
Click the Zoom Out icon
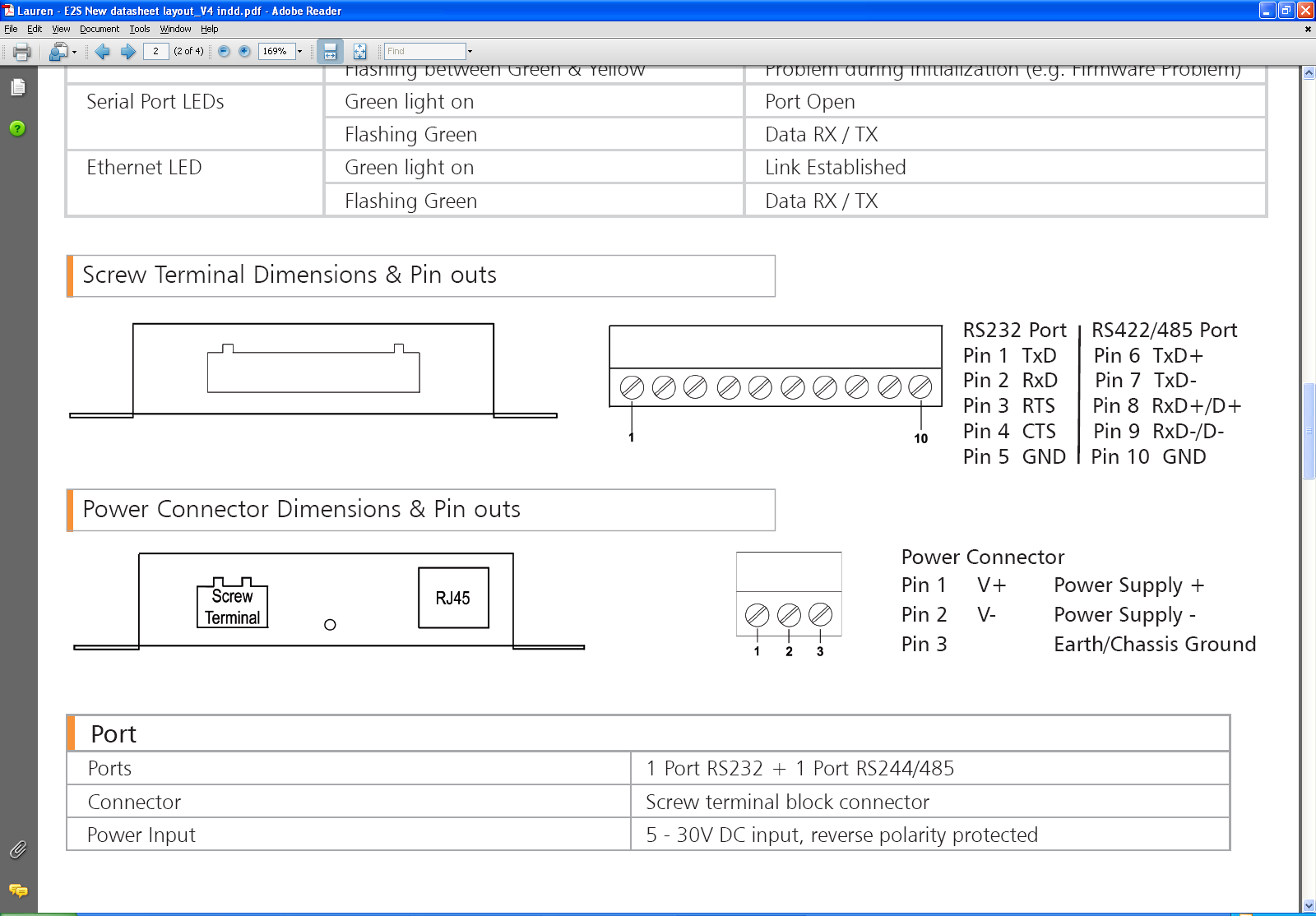222,51
